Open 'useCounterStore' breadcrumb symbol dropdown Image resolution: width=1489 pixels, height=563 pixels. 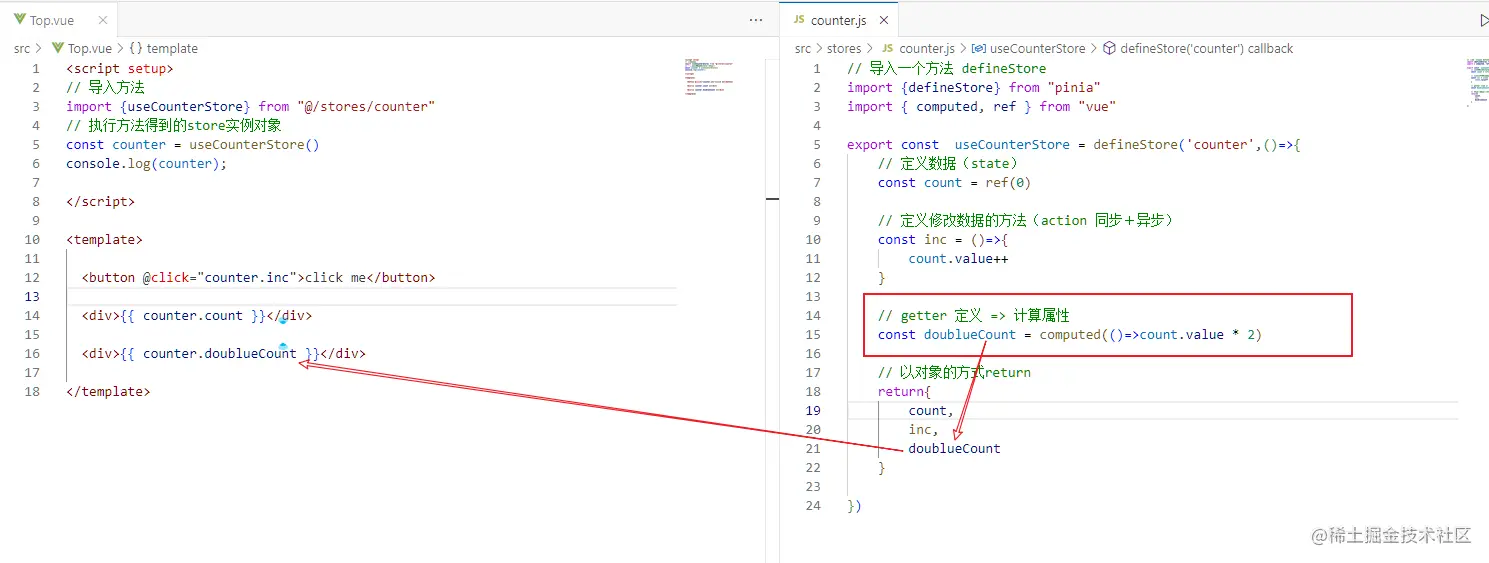[x=1029, y=48]
